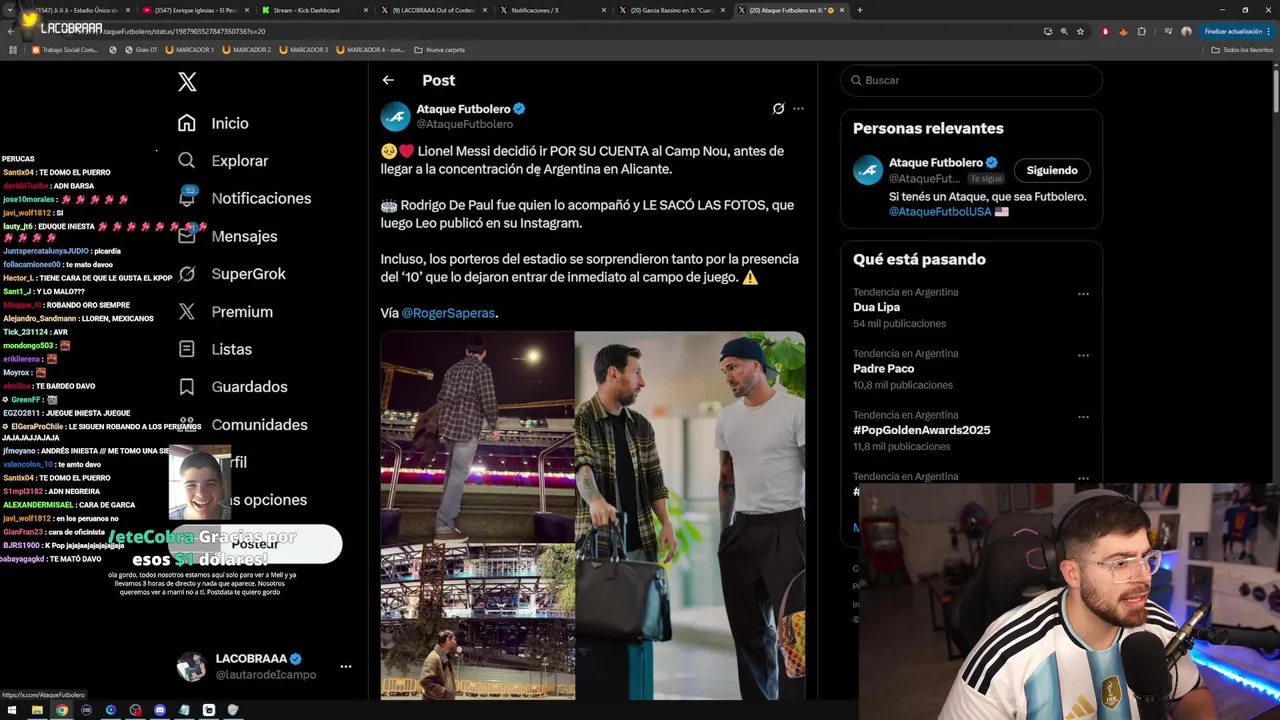The height and width of the screenshot is (720, 1280).
Task: Open a new browser tab
Action: click(860, 10)
